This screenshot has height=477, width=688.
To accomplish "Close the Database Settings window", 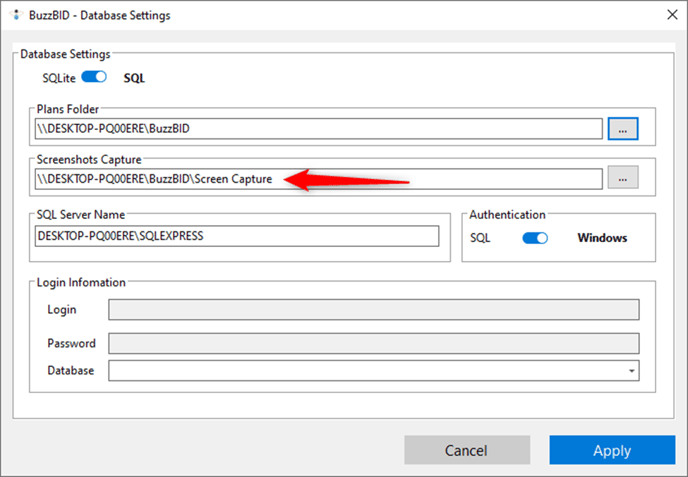I will [672, 15].
